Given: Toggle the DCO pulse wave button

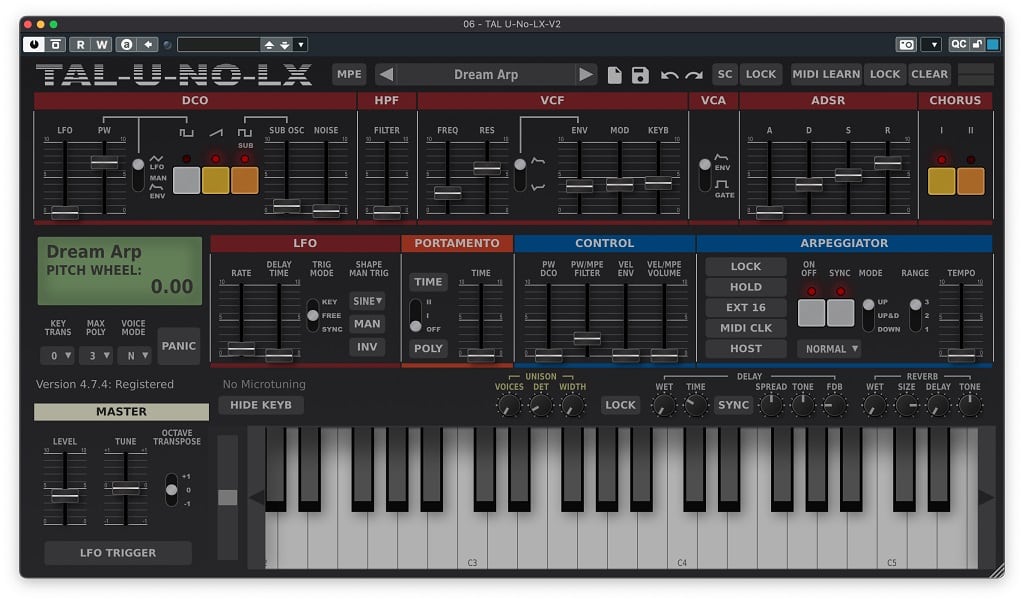Looking at the screenshot, I should [186, 180].
